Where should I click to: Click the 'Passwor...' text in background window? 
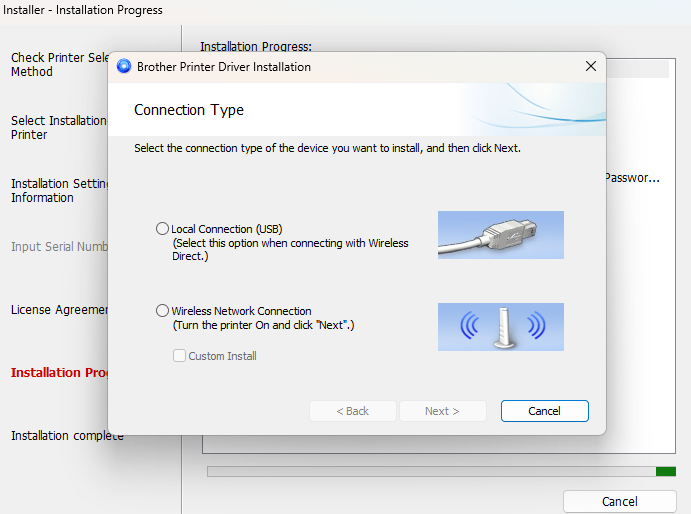tap(632, 178)
